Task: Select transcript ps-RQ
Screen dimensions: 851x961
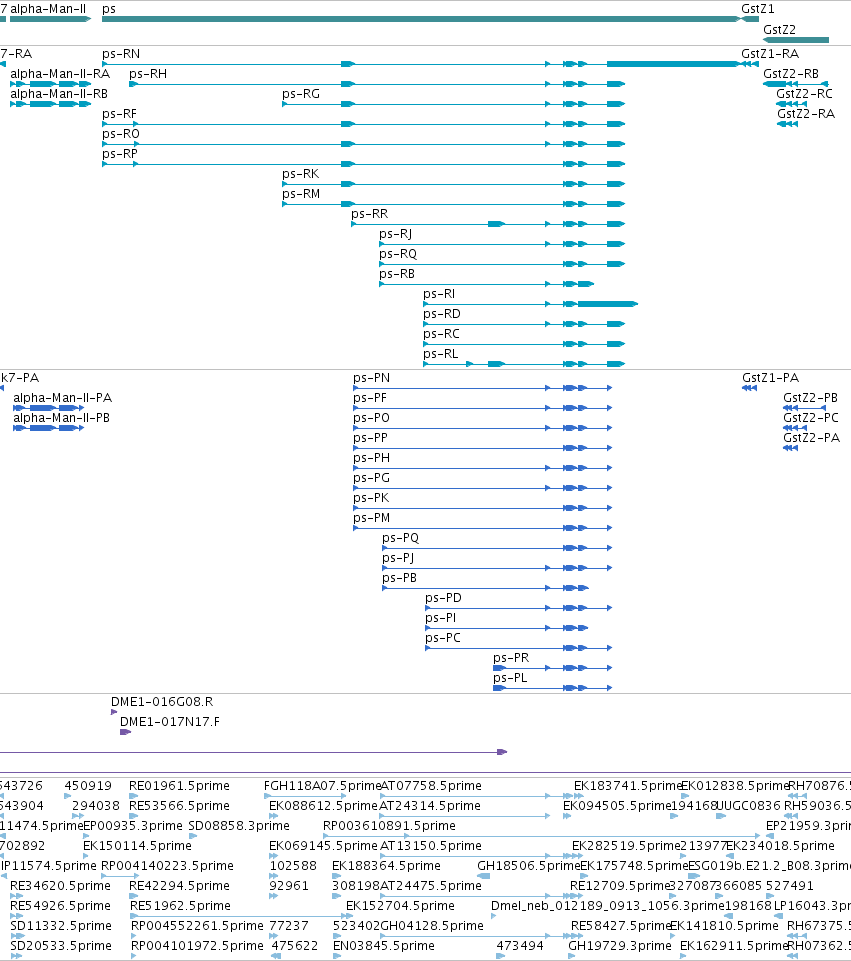Action: tap(502, 264)
